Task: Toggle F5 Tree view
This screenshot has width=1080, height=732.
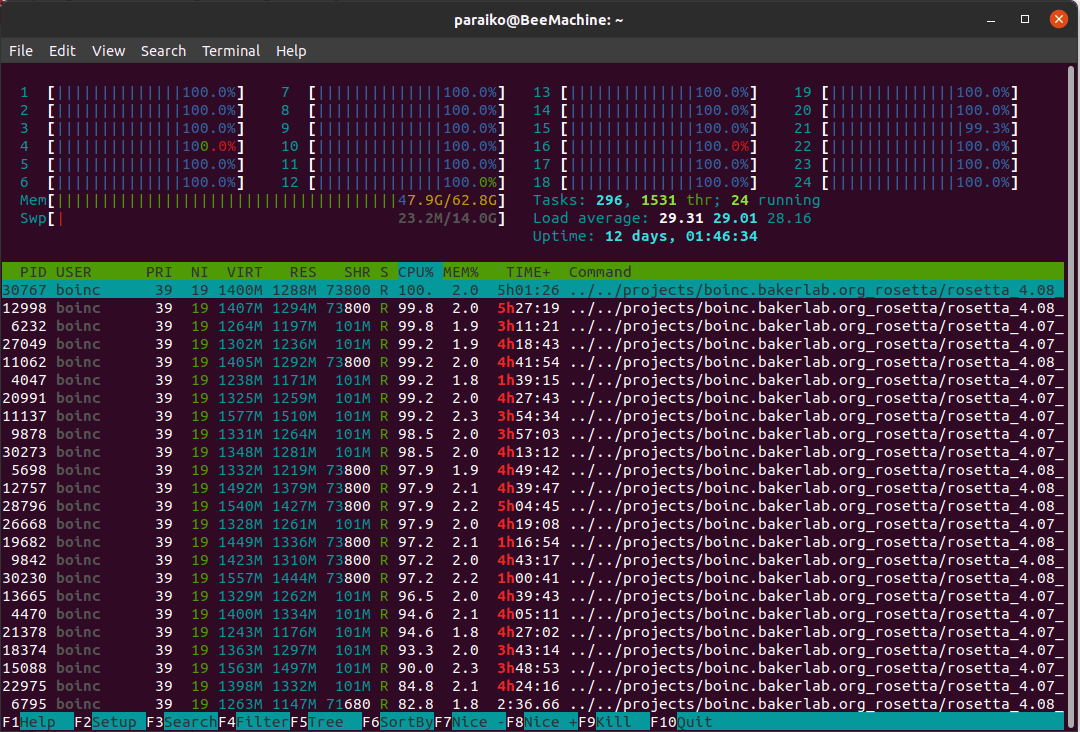Action: click(x=326, y=722)
